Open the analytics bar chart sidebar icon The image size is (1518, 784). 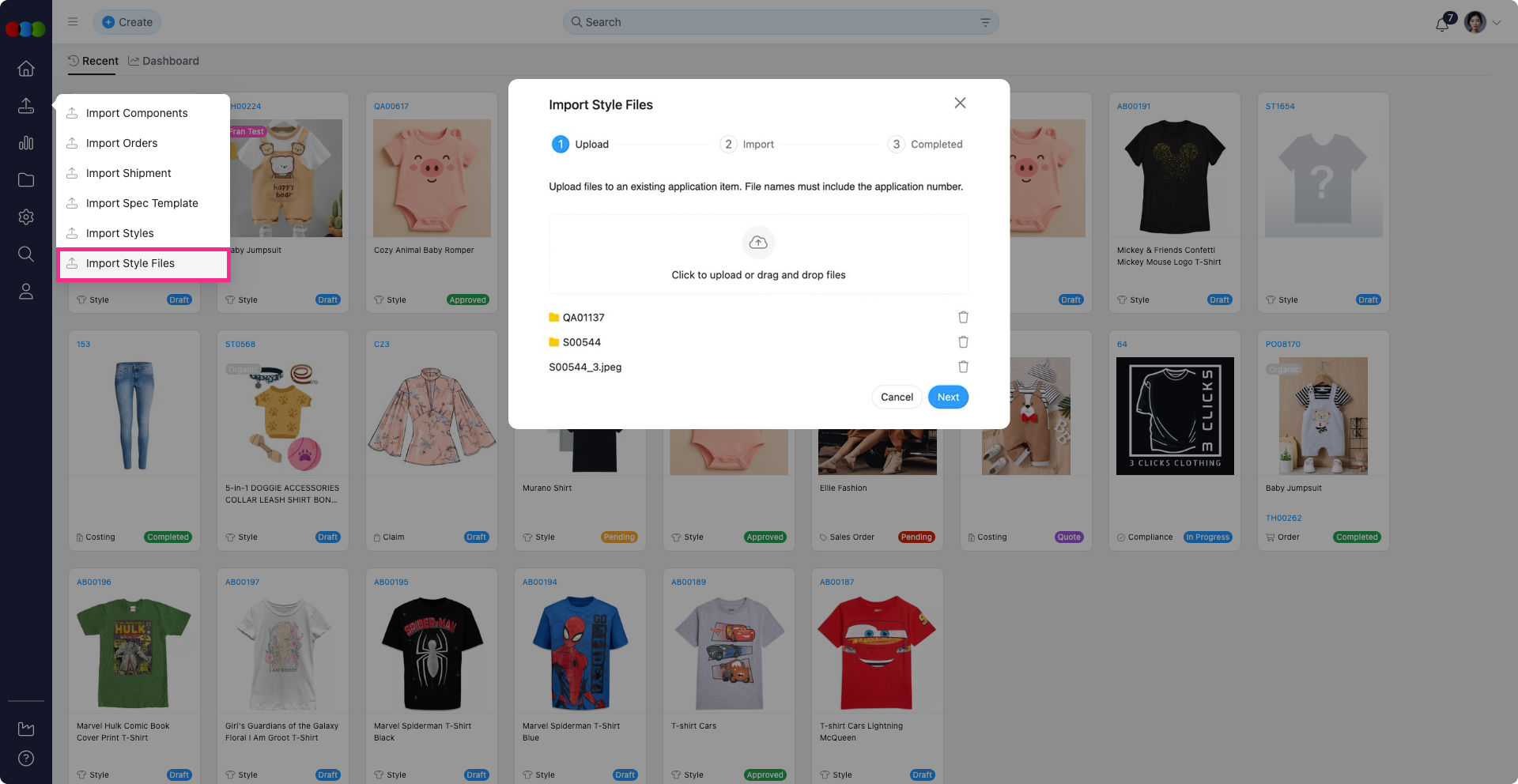click(26, 143)
